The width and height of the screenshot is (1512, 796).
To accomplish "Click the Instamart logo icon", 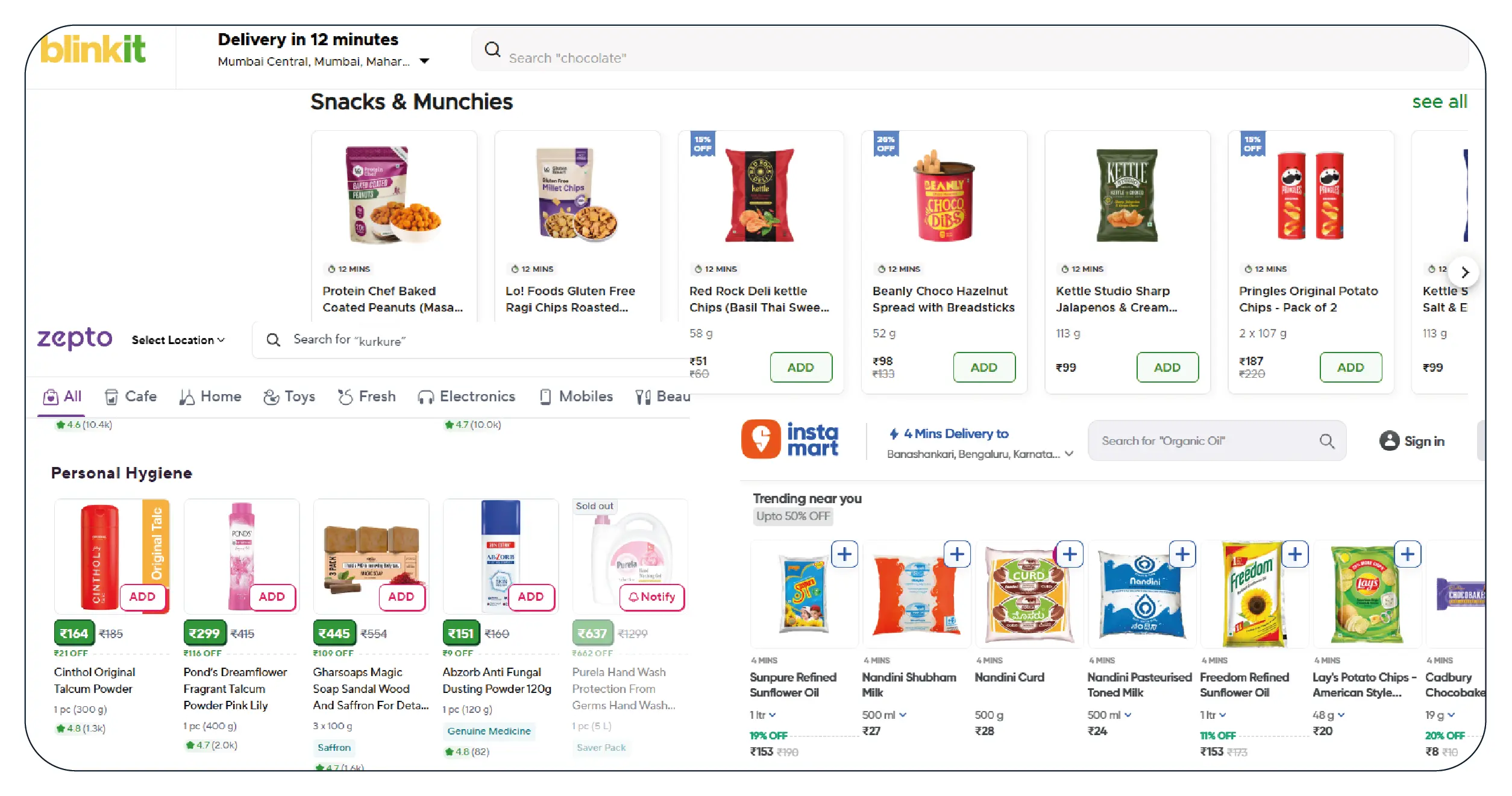I will (761, 439).
